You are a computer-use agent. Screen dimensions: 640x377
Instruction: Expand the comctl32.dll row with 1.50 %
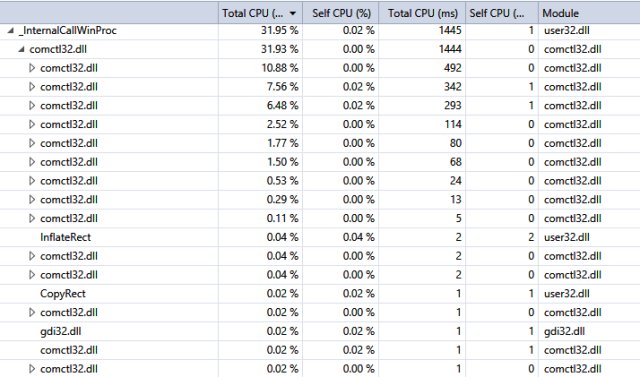coord(32,162)
